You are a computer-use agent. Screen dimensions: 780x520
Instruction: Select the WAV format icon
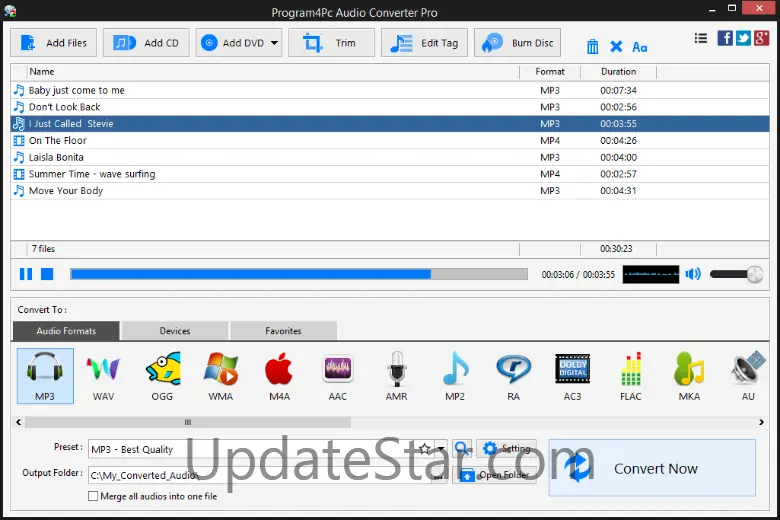tap(103, 376)
